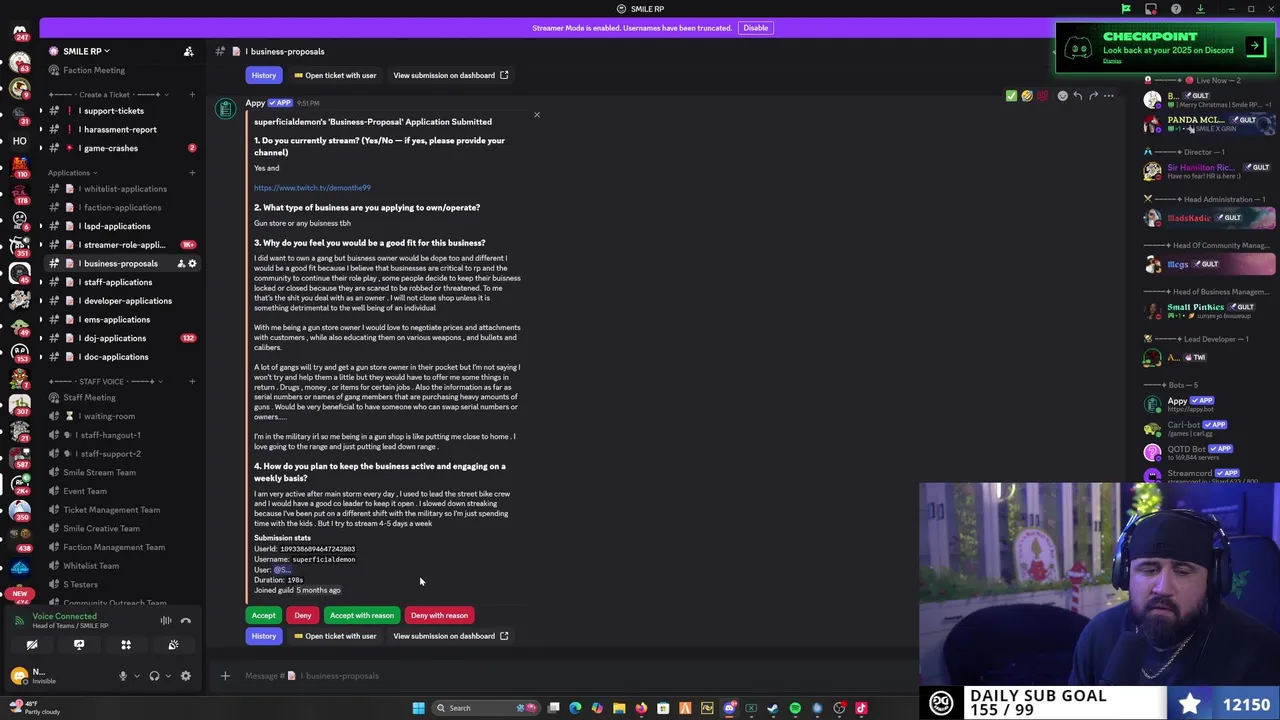Choose Deny with reason
Screen dimensions: 1280x720
(439, 615)
